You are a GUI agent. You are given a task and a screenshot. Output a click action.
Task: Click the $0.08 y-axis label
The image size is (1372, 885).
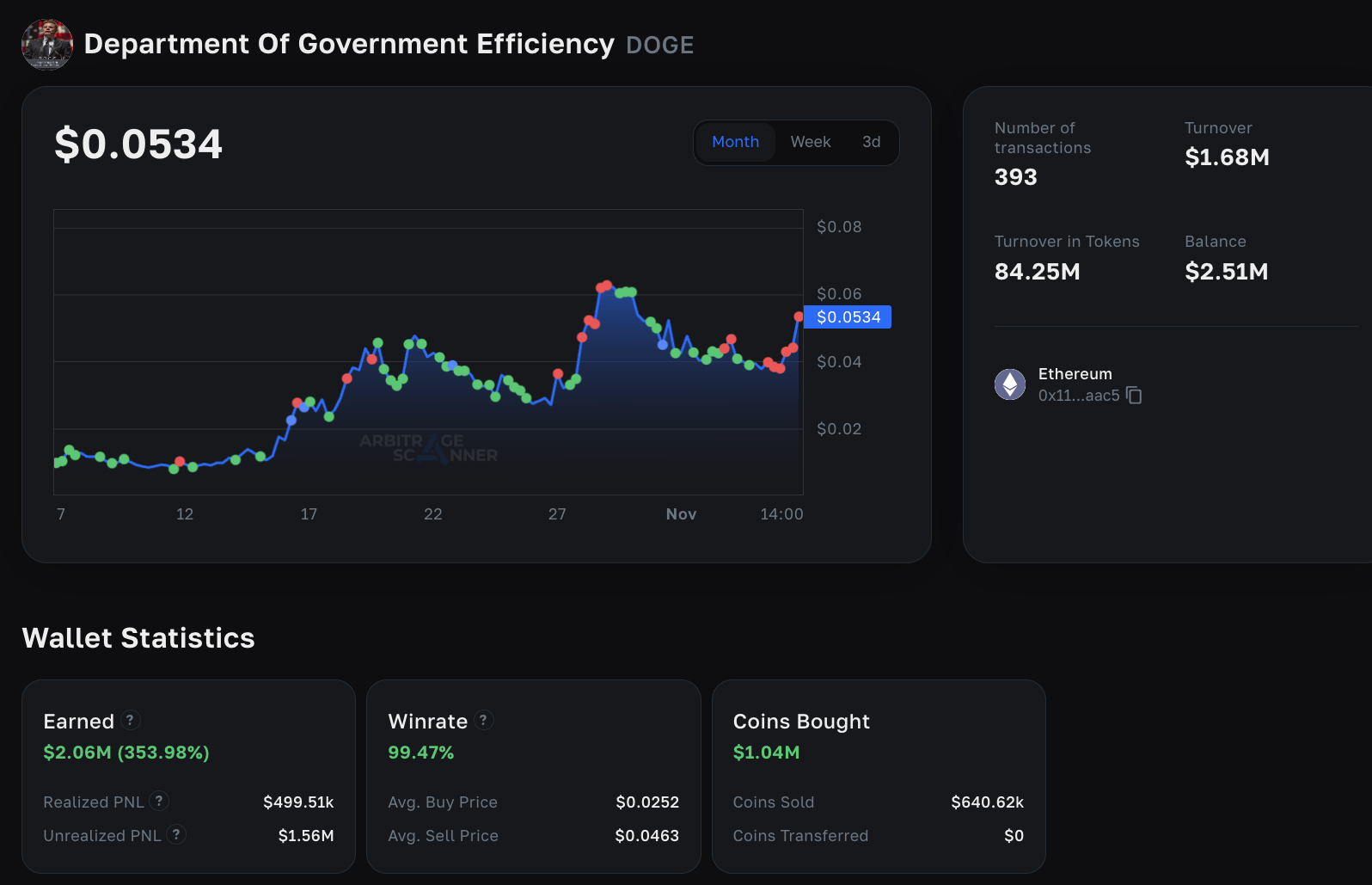pyautogui.click(x=839, y=227)
